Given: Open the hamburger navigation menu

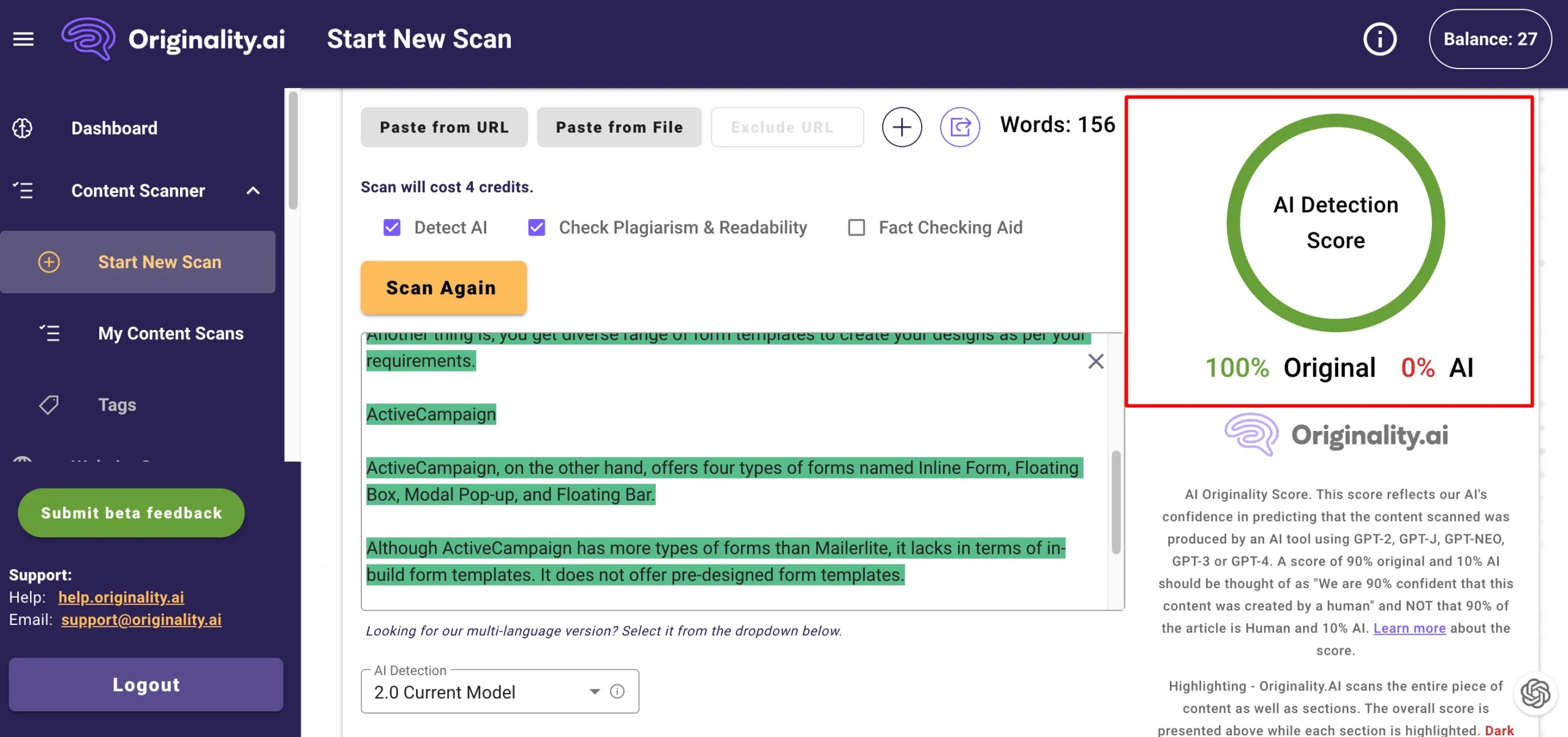Looking at the screenshot, I should (x=23, y=39).
